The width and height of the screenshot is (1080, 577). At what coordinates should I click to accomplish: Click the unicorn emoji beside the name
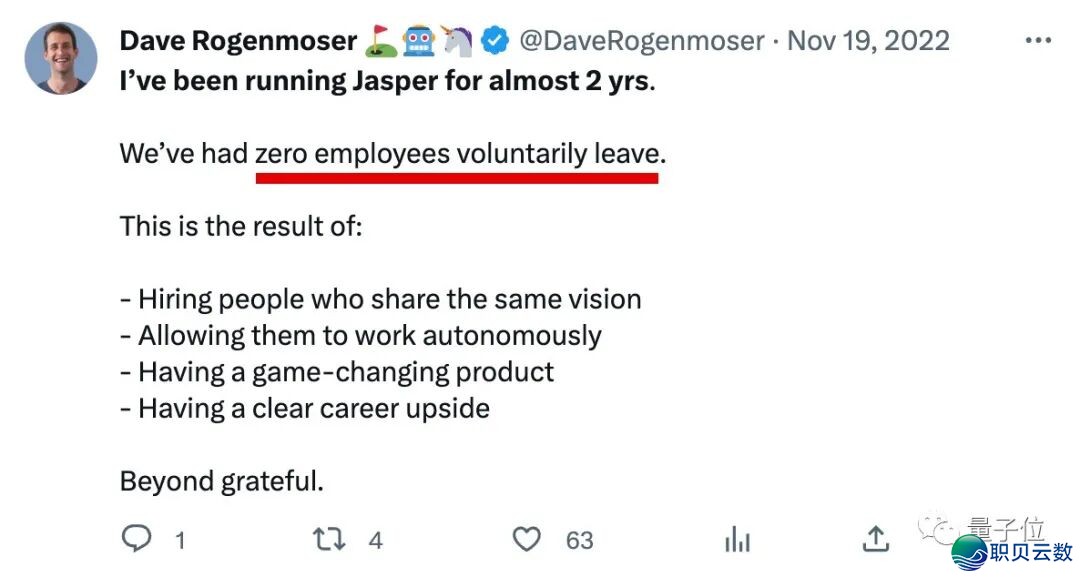(455, 41)
